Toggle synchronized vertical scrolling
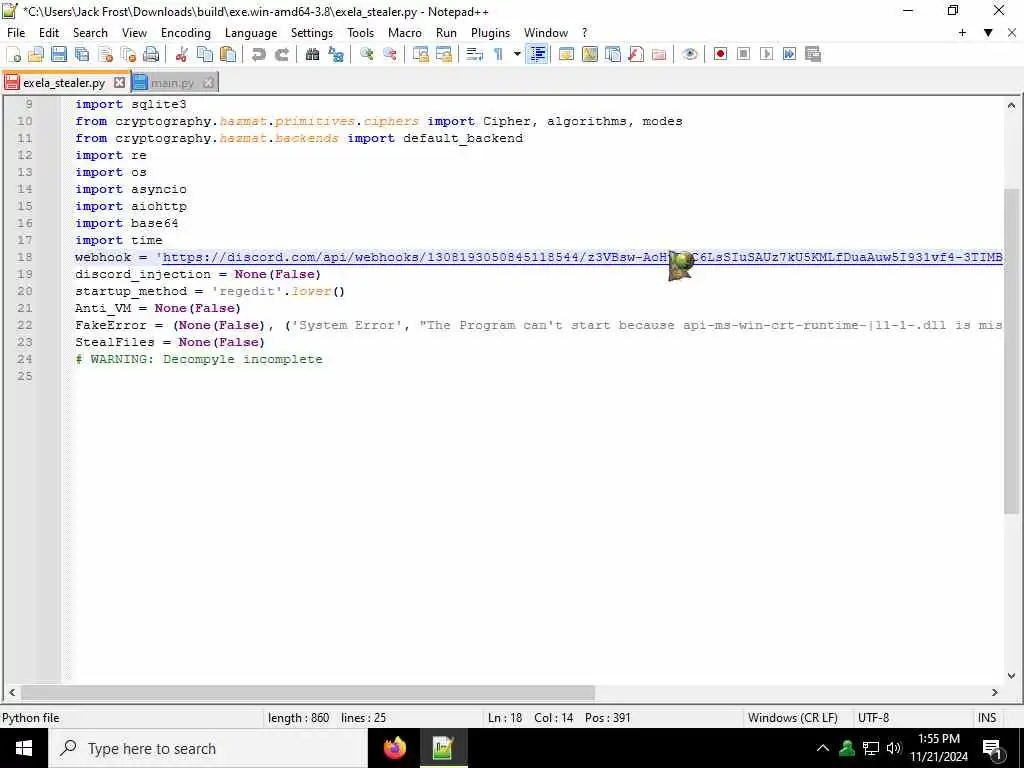Viewport: 1024px width, 768px height. (421, 54)
